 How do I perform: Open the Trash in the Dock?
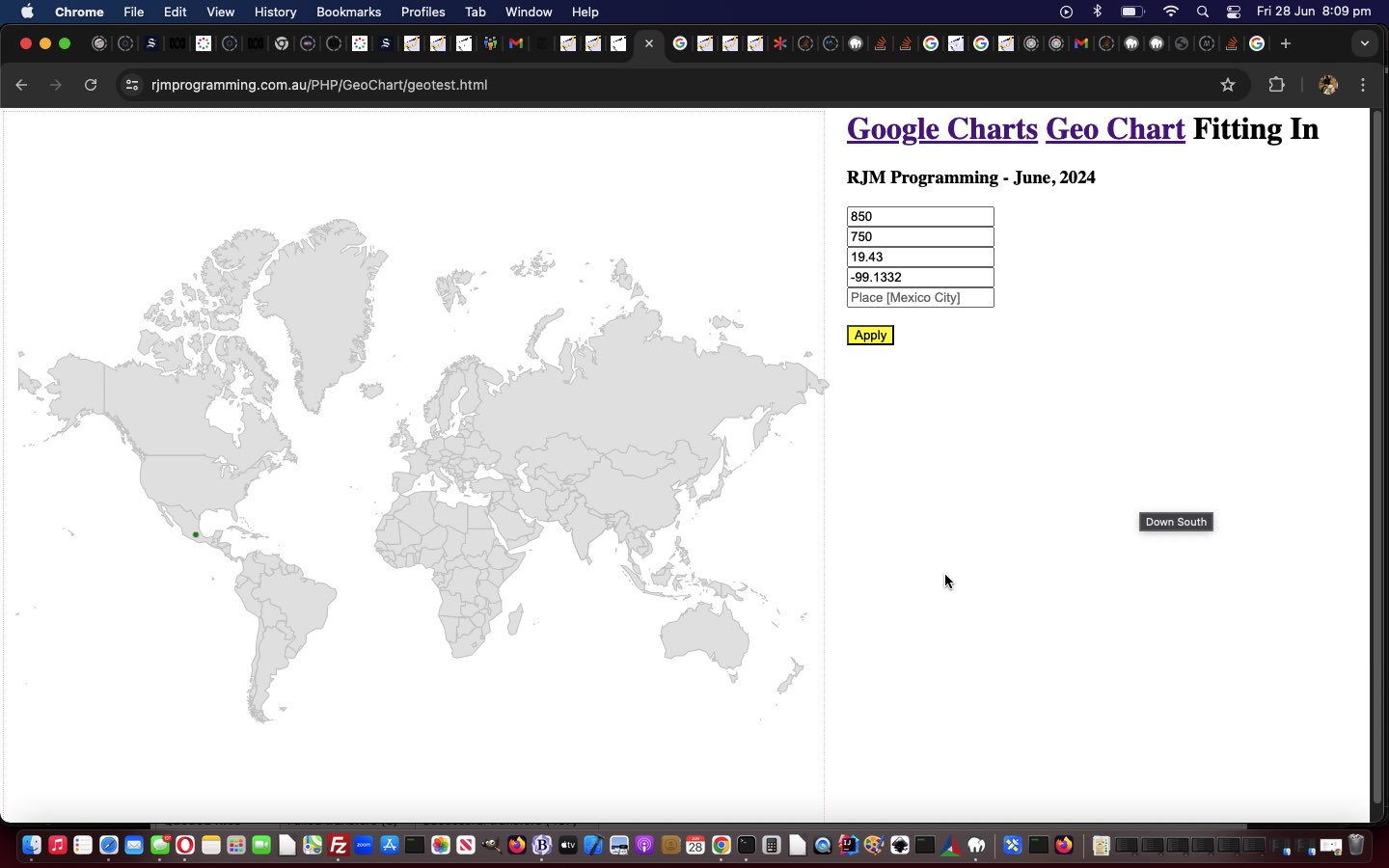pyautogui.click(x=1356, y=846)
